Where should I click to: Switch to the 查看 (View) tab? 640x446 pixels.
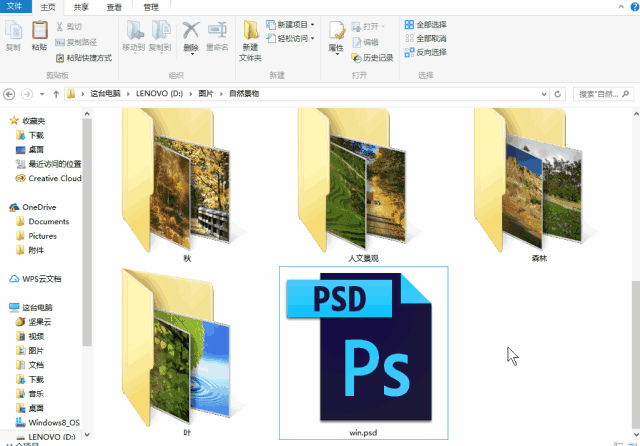pyautogui.click(x=114, y=7)
